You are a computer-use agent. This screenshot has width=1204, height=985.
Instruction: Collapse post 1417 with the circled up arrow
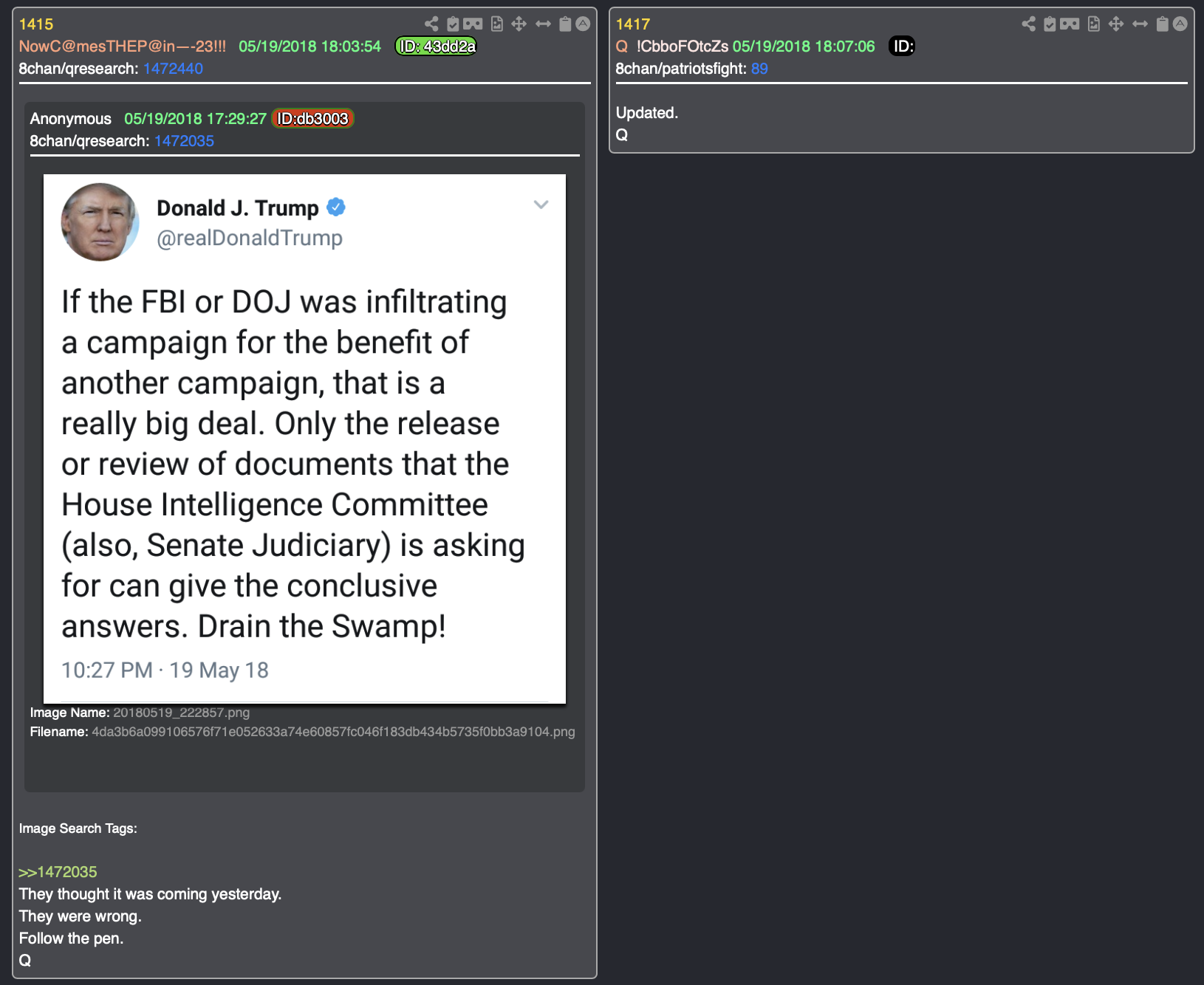coord(1180,24)
